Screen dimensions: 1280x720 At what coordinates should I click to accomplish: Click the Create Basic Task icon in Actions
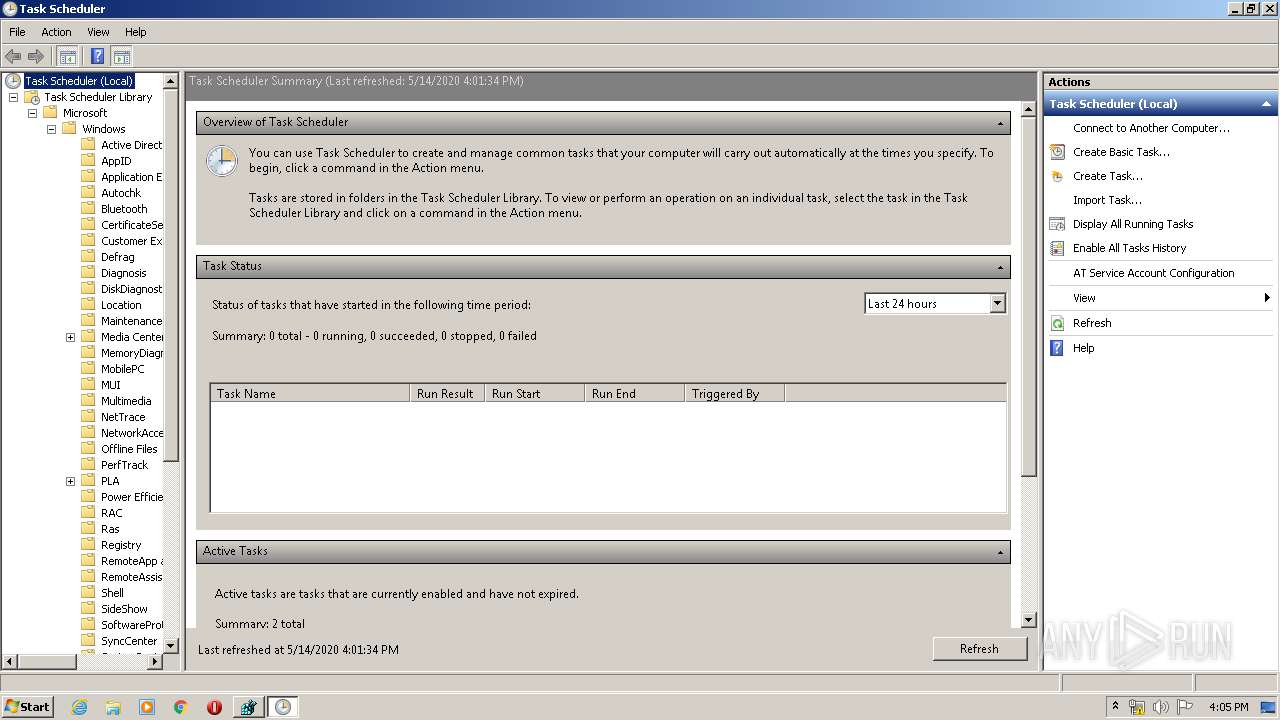click(1057, 152)
